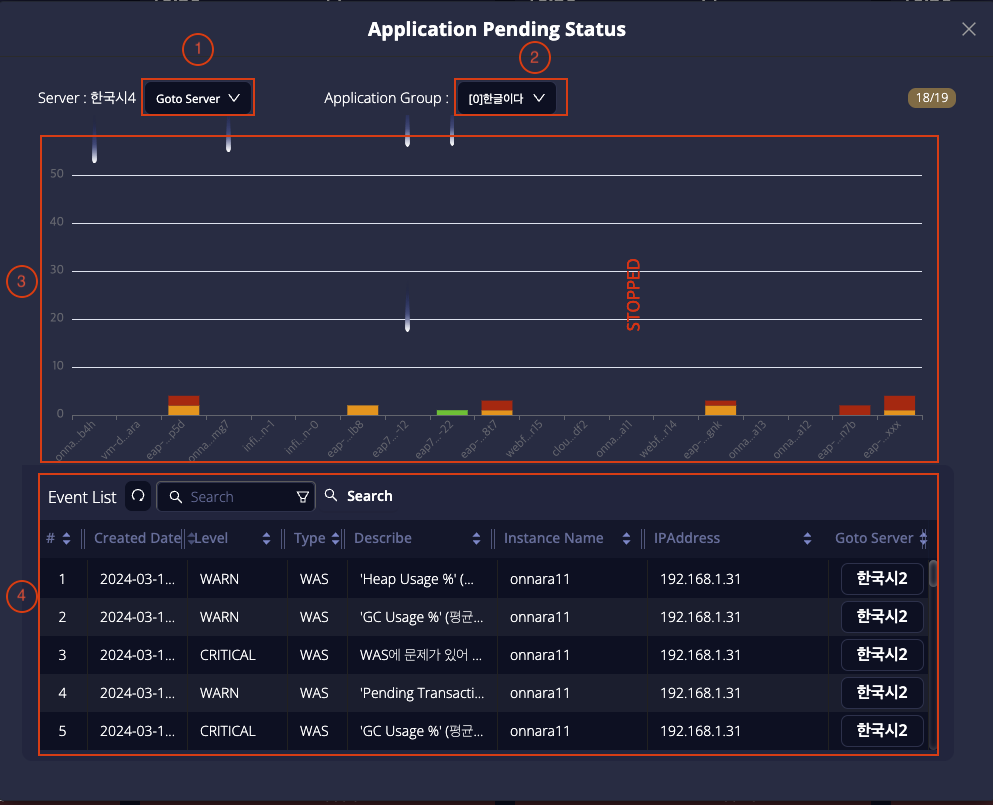Click 한국시2 button in first event row
The height and width of the screenshot is (805, 993).
pyautogui.click(x=881, y=579)
